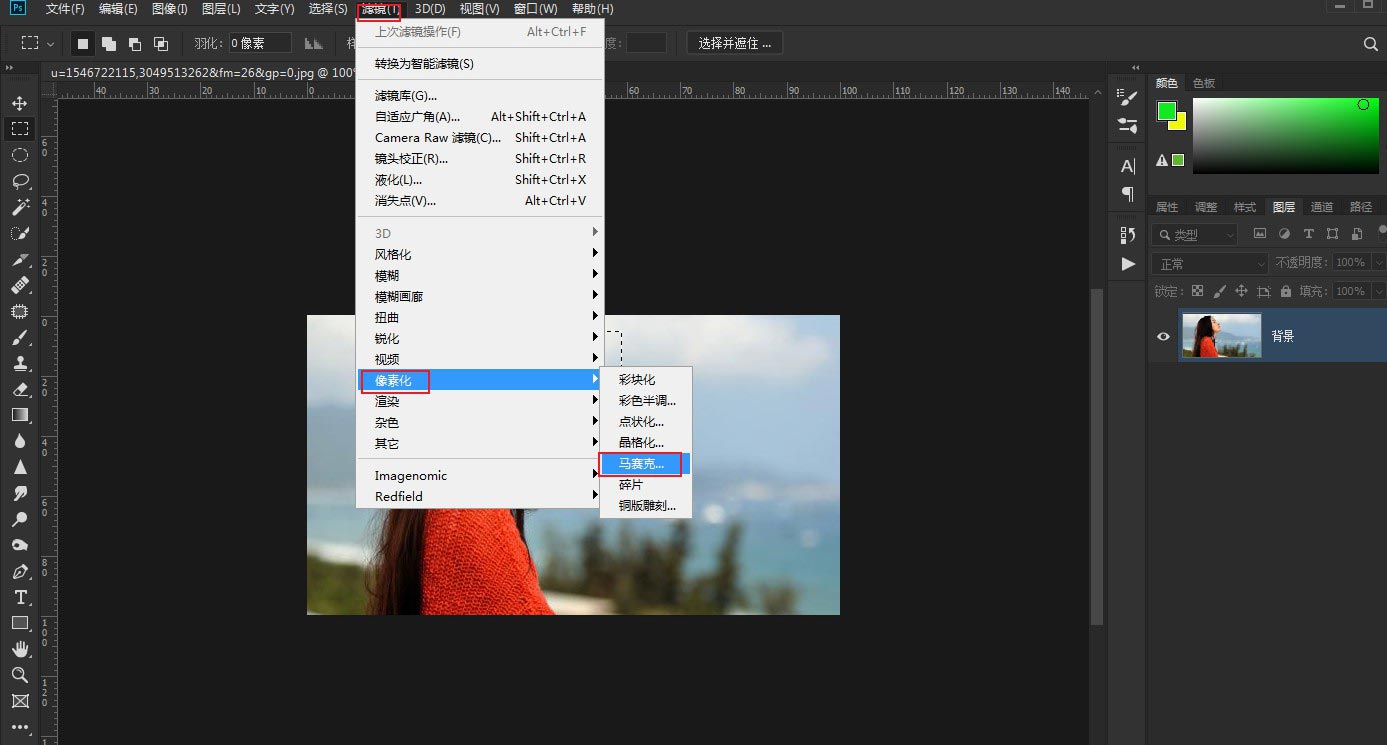
Task: Click the Background layer thumbnail
Action: pos(1221,337)
